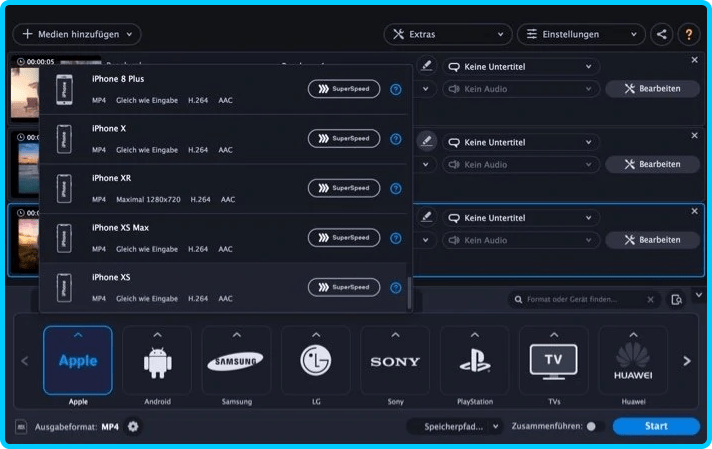Open the share icon button
Image resolution: width=712 pixels, height=449 pixels.
point(662,34)
